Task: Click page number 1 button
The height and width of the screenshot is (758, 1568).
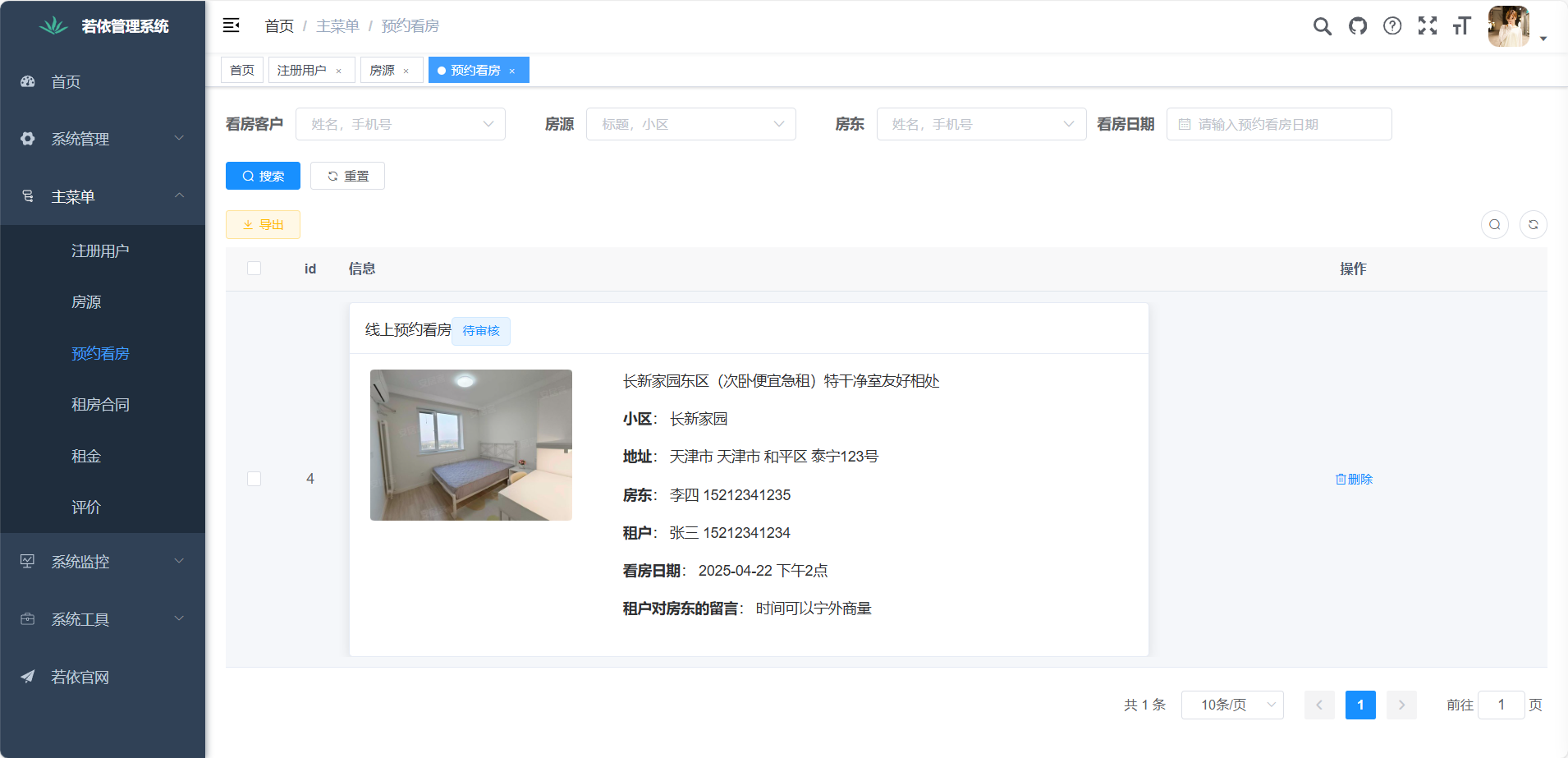Action: [1360, 705]
